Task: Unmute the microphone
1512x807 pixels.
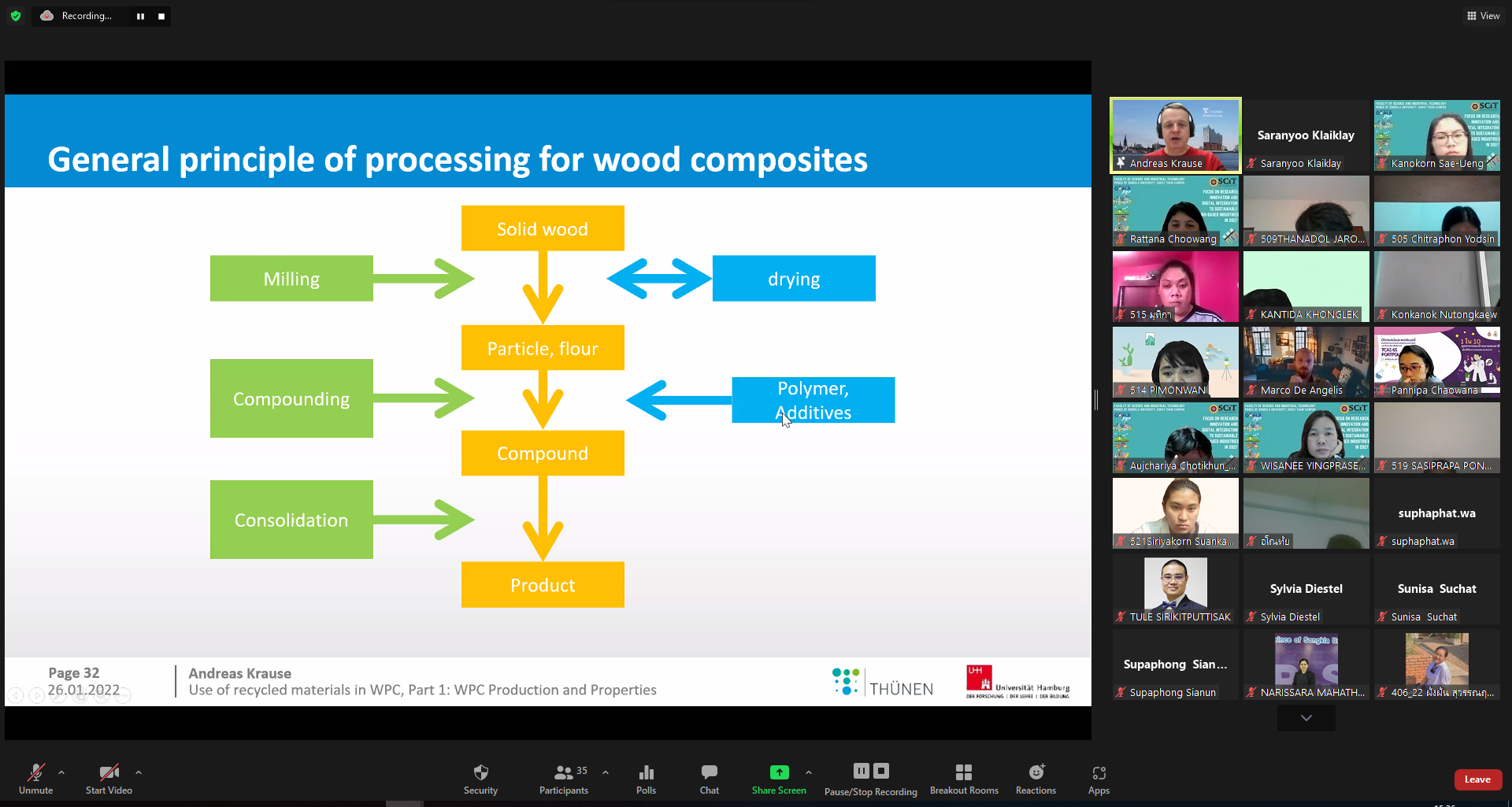Action: click(35, 773)
